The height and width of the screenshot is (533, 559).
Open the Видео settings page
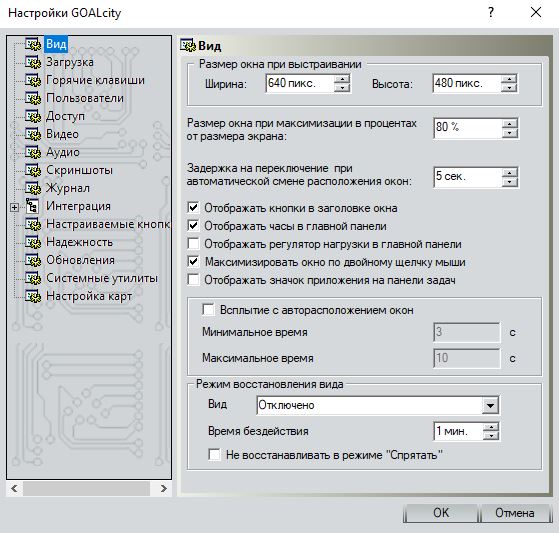[x=62, y=134]
